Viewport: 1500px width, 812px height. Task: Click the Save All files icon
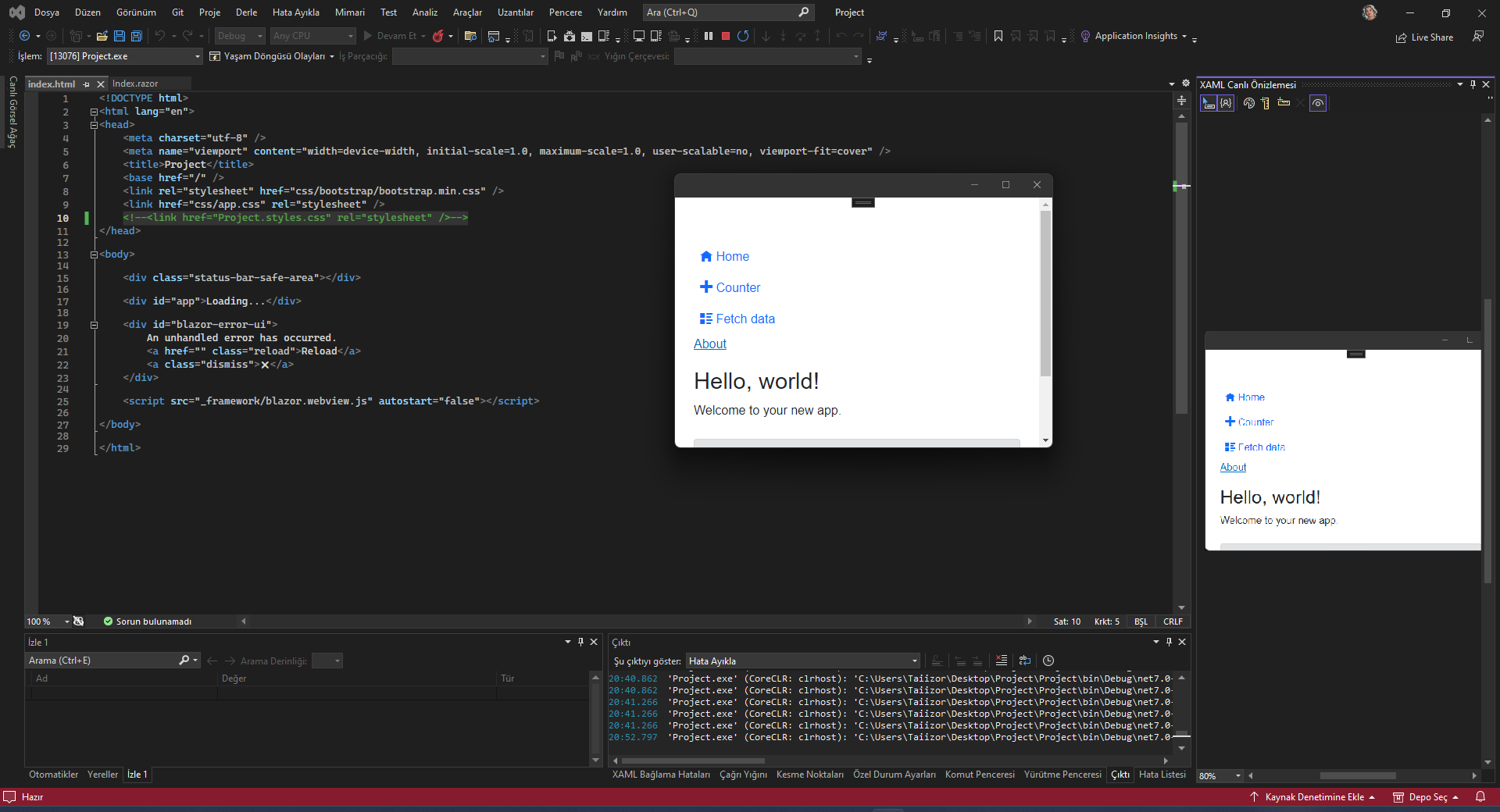pos(136,36)
